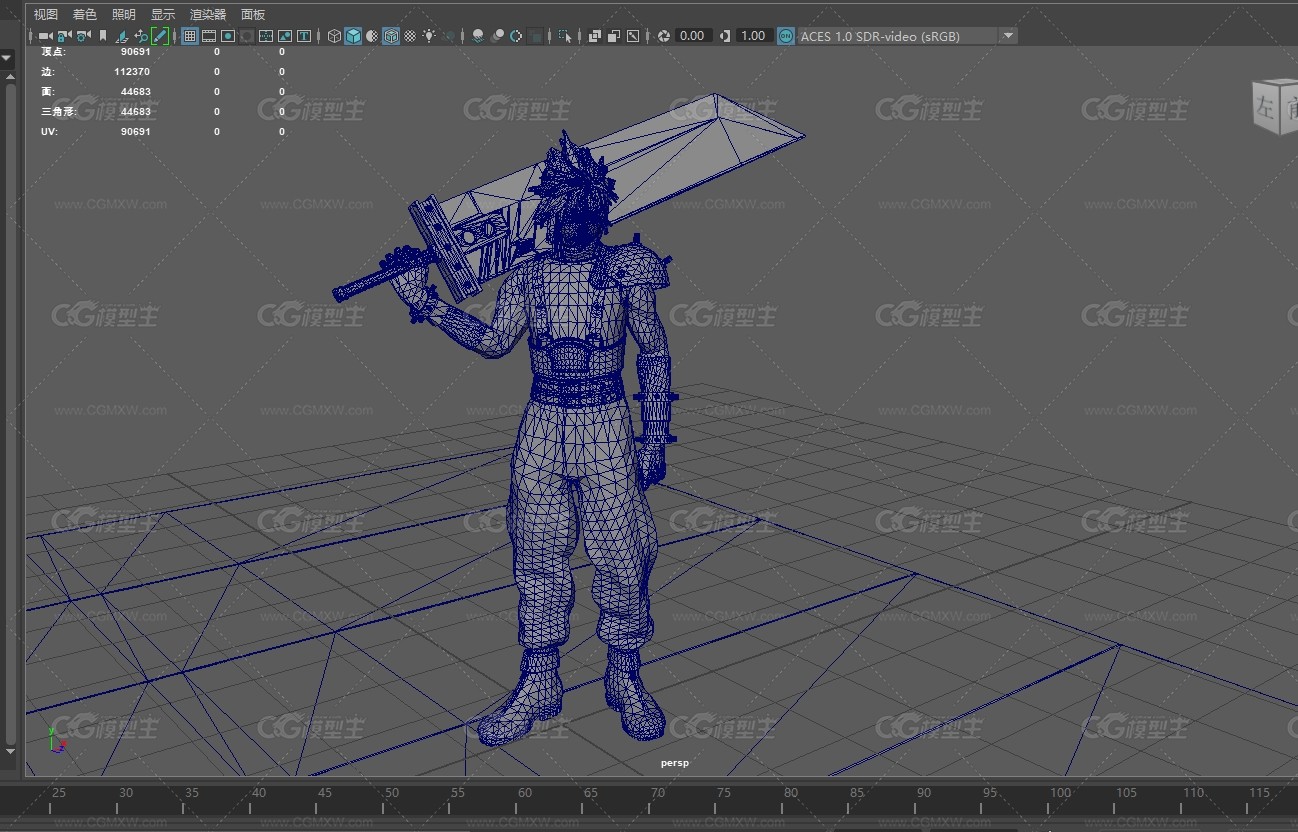Toggle the X-Ray overlapping squares icon
1298x832 pixels.
pos(594,36)
